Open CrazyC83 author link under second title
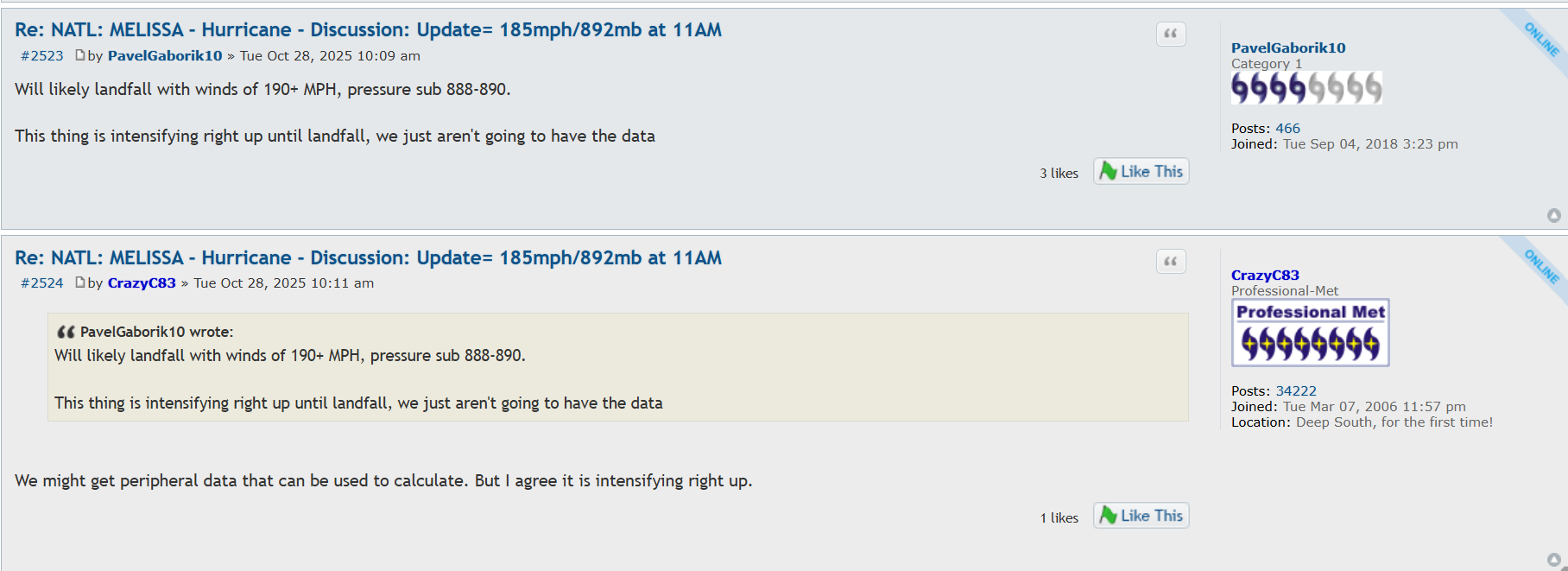Image resolution: width=1568 pixels, height=571 pixels. click(x=142, y=282)
